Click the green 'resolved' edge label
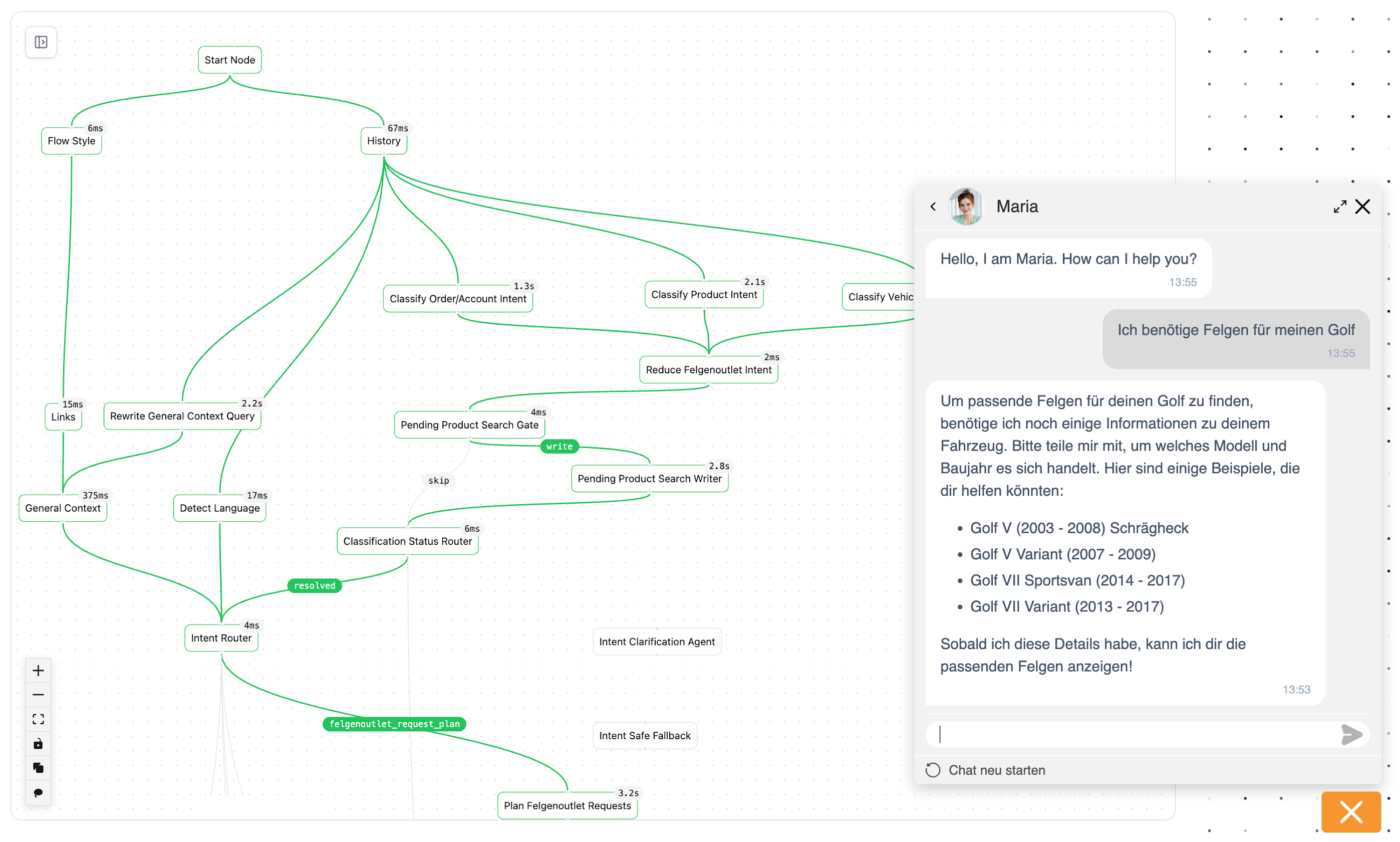This screenshot has width=1400, height=842. coord(315,585)
